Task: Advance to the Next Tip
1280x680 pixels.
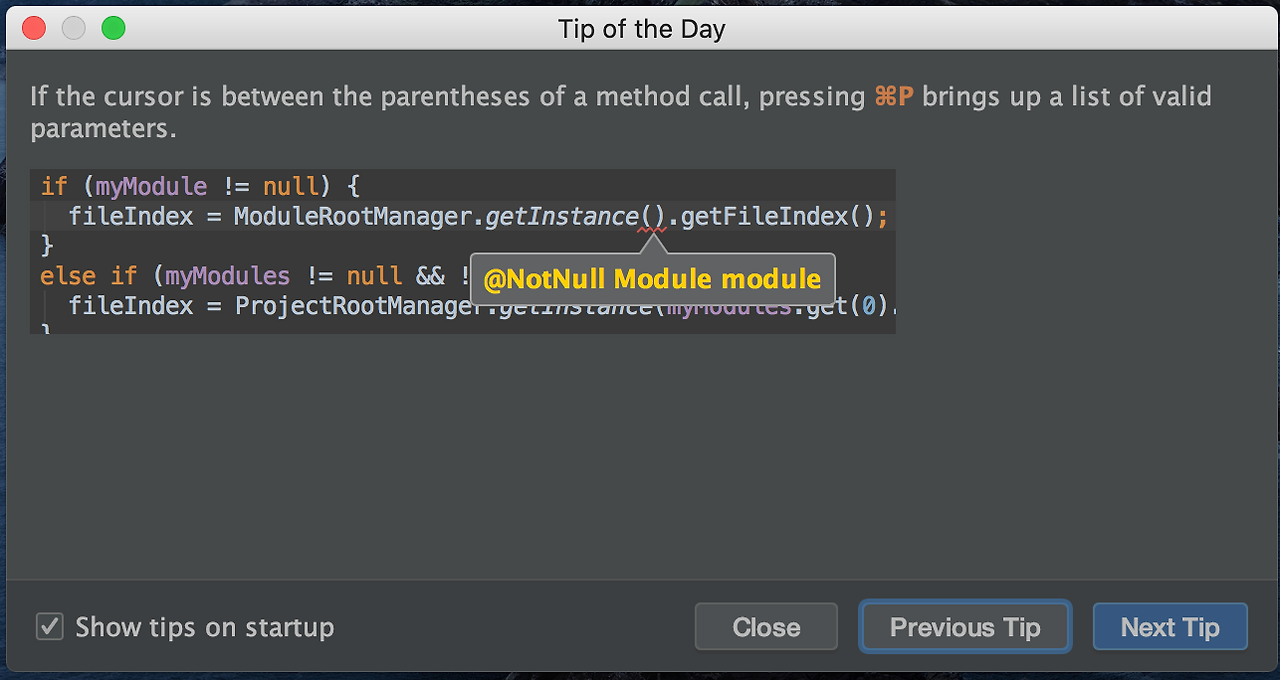Action: click(x=1170, y=627)
